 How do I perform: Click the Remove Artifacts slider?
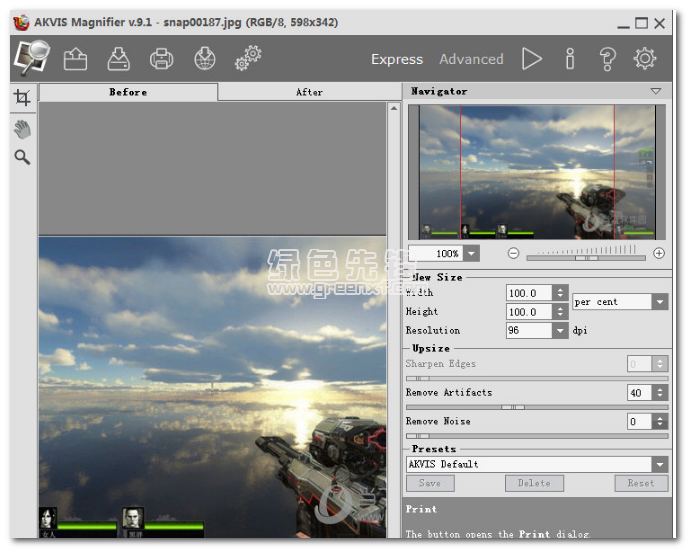pyautogui.click(x=537, y=407)
